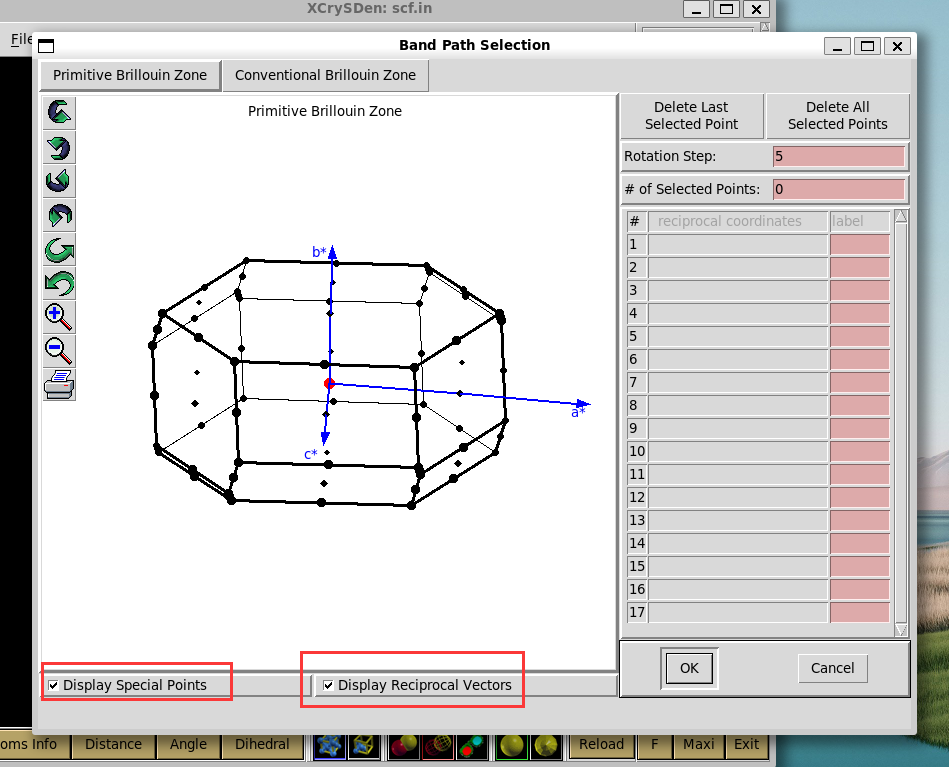Screen dimensions: 949x767
Task: Click the topmost rotation arrow icon
Action: pos(59,112)
